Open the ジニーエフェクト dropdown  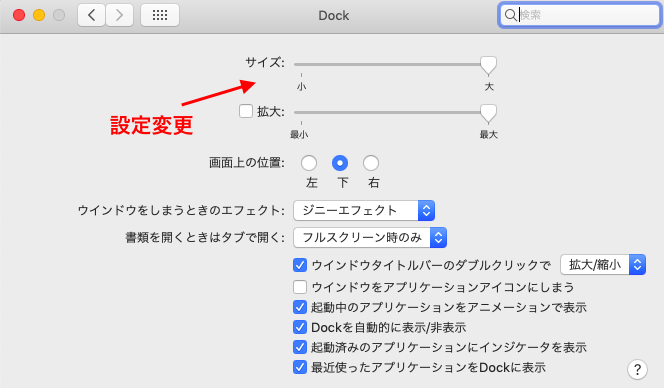click(x=364, y=211)
